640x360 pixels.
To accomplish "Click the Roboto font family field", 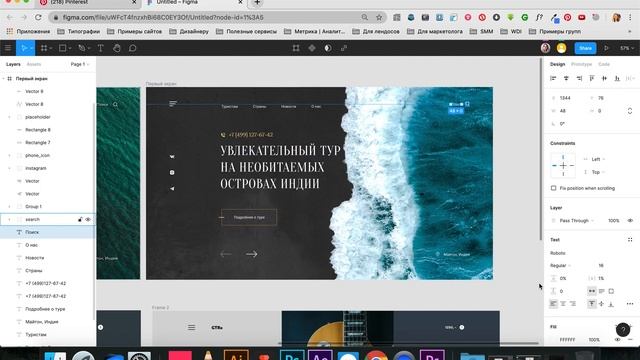I will point(558,253).
